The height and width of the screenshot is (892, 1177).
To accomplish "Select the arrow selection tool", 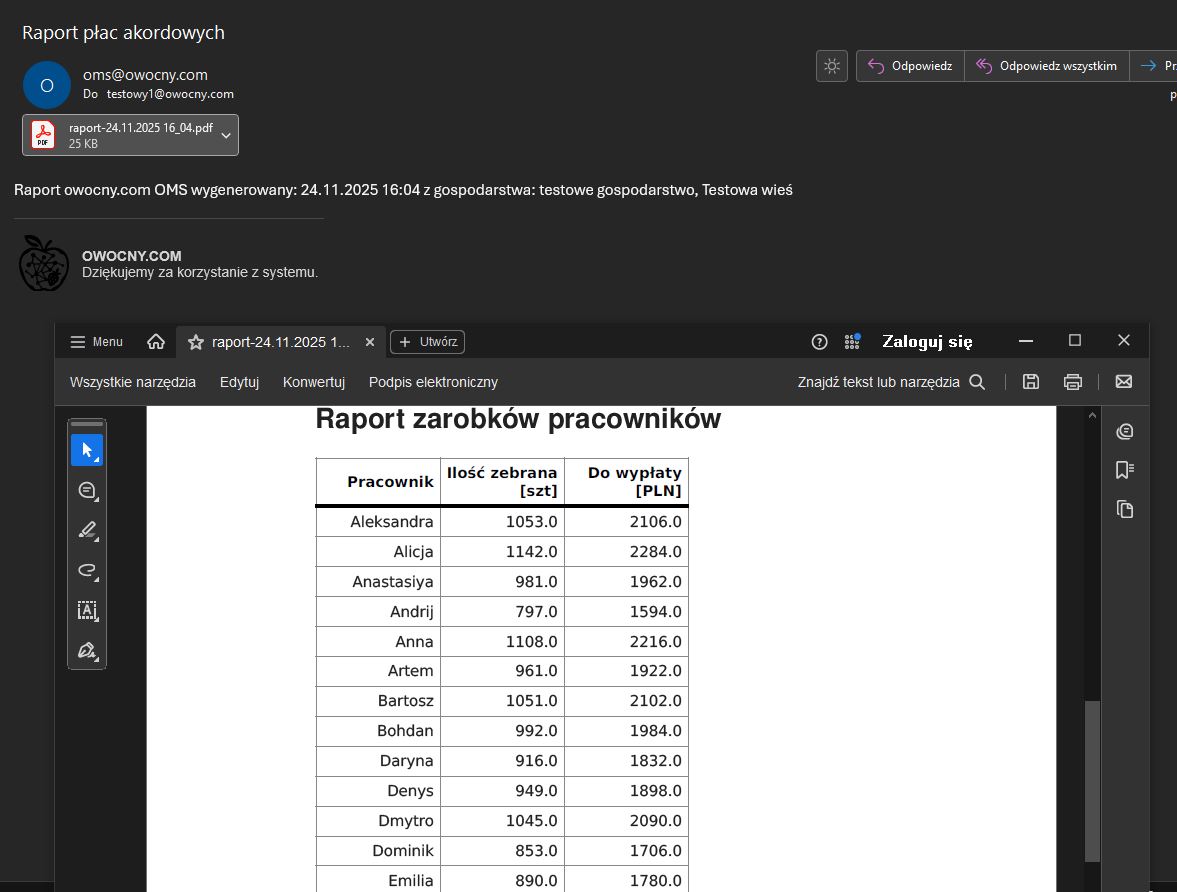I will (86, 451).
